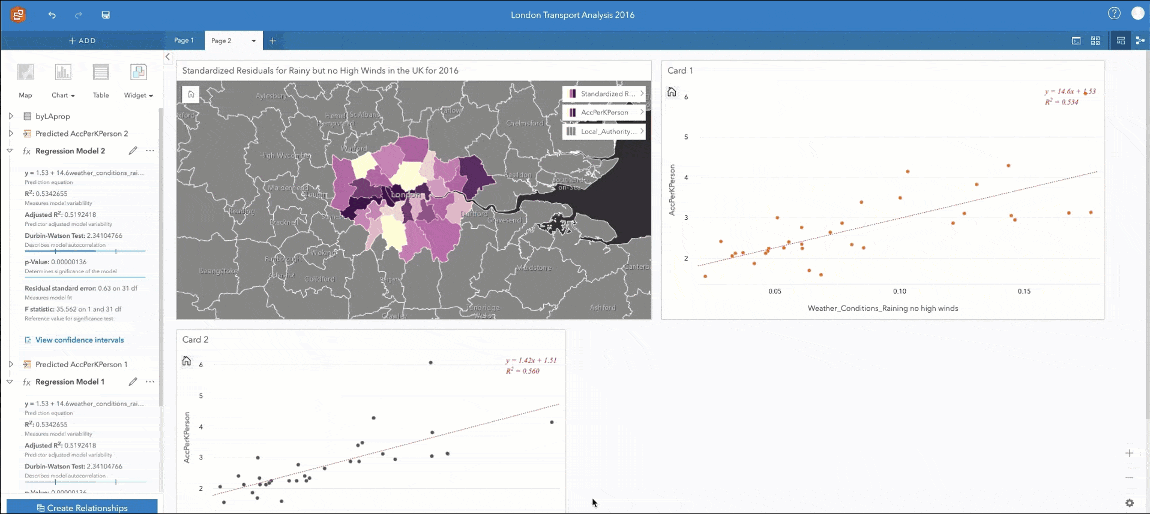Image resolution: width=1150 pixels, height=514 pixels.
Task: Click the undo arrow icon
Action: [x=52, y=15]
